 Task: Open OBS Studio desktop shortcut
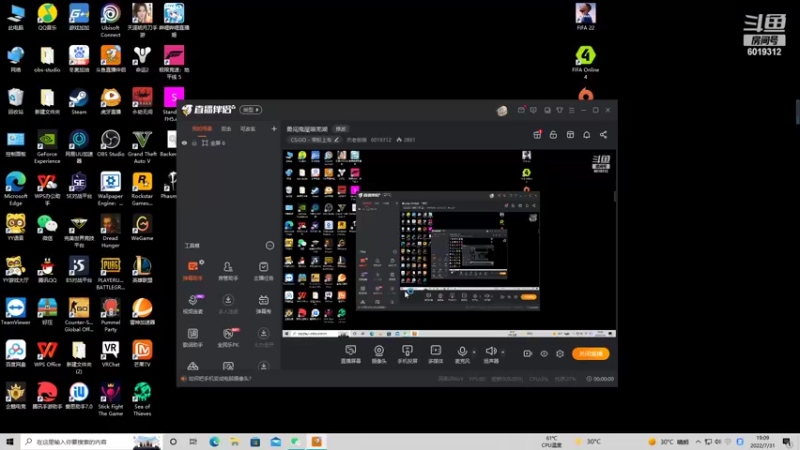point(110,143)
